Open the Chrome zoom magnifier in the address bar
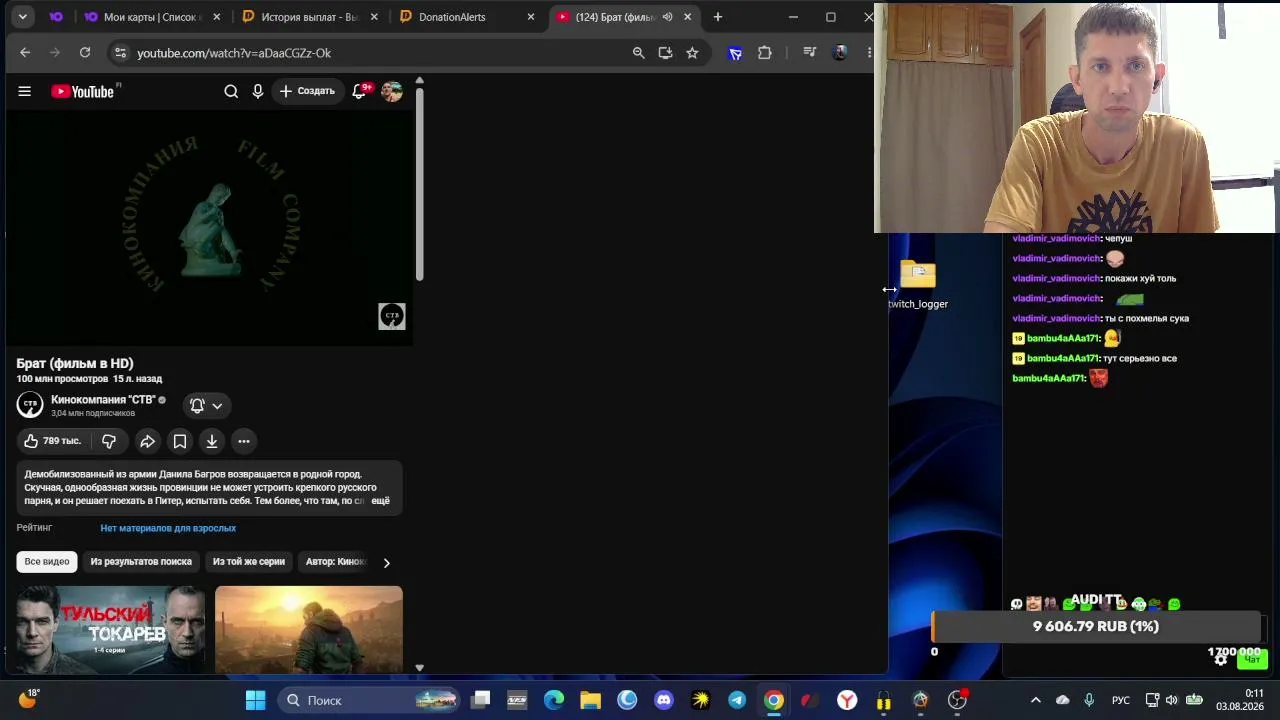Image resolution: width=1280 pixels, height=720 pixels. pos(639,53)
